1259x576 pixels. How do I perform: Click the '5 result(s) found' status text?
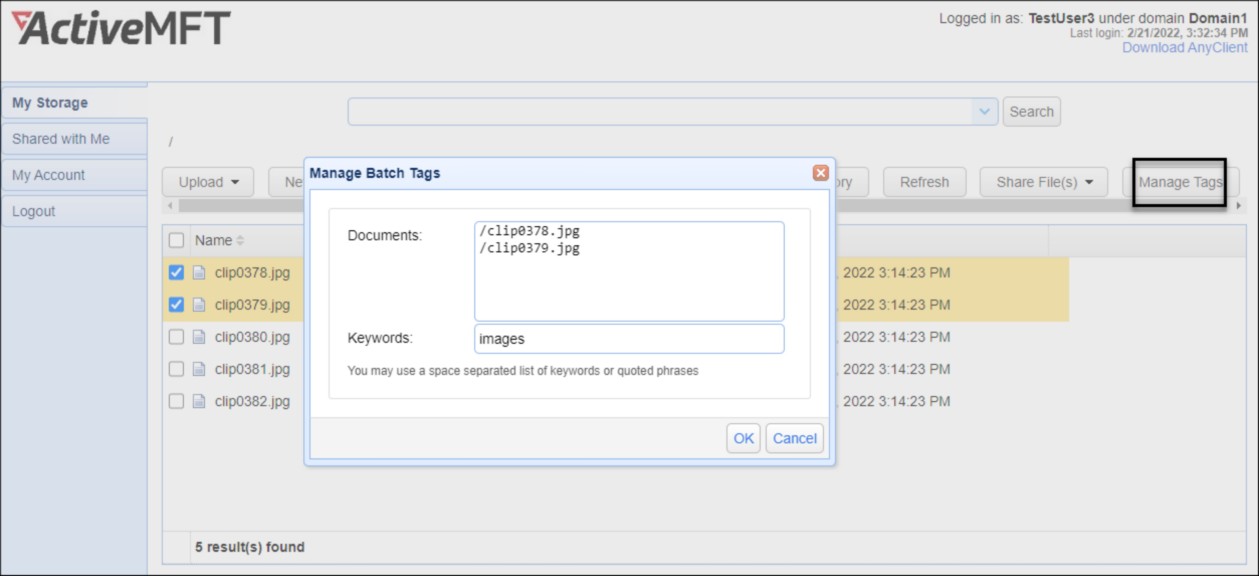[x=250, y=547]
